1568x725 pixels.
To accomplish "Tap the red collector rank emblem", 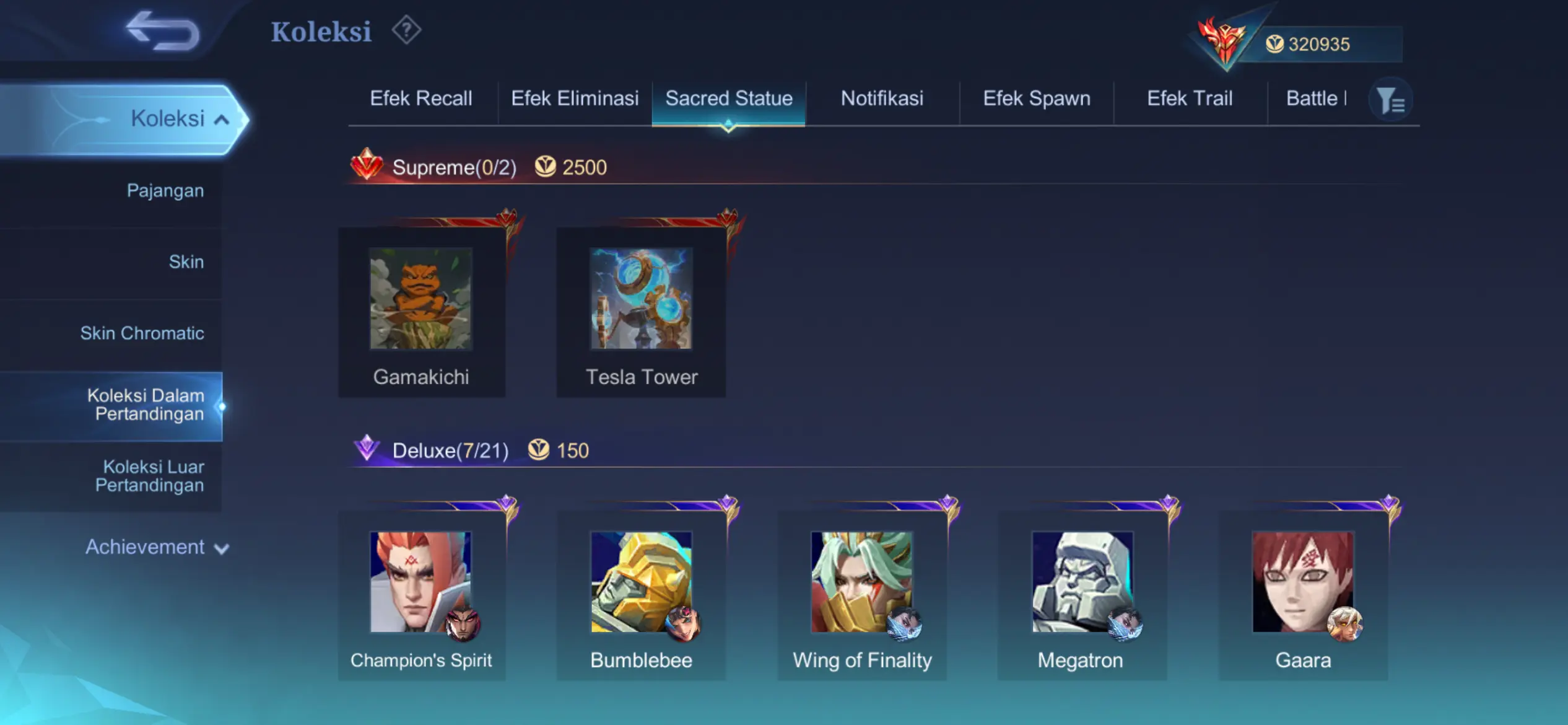I will click(x=1222, y=42).
